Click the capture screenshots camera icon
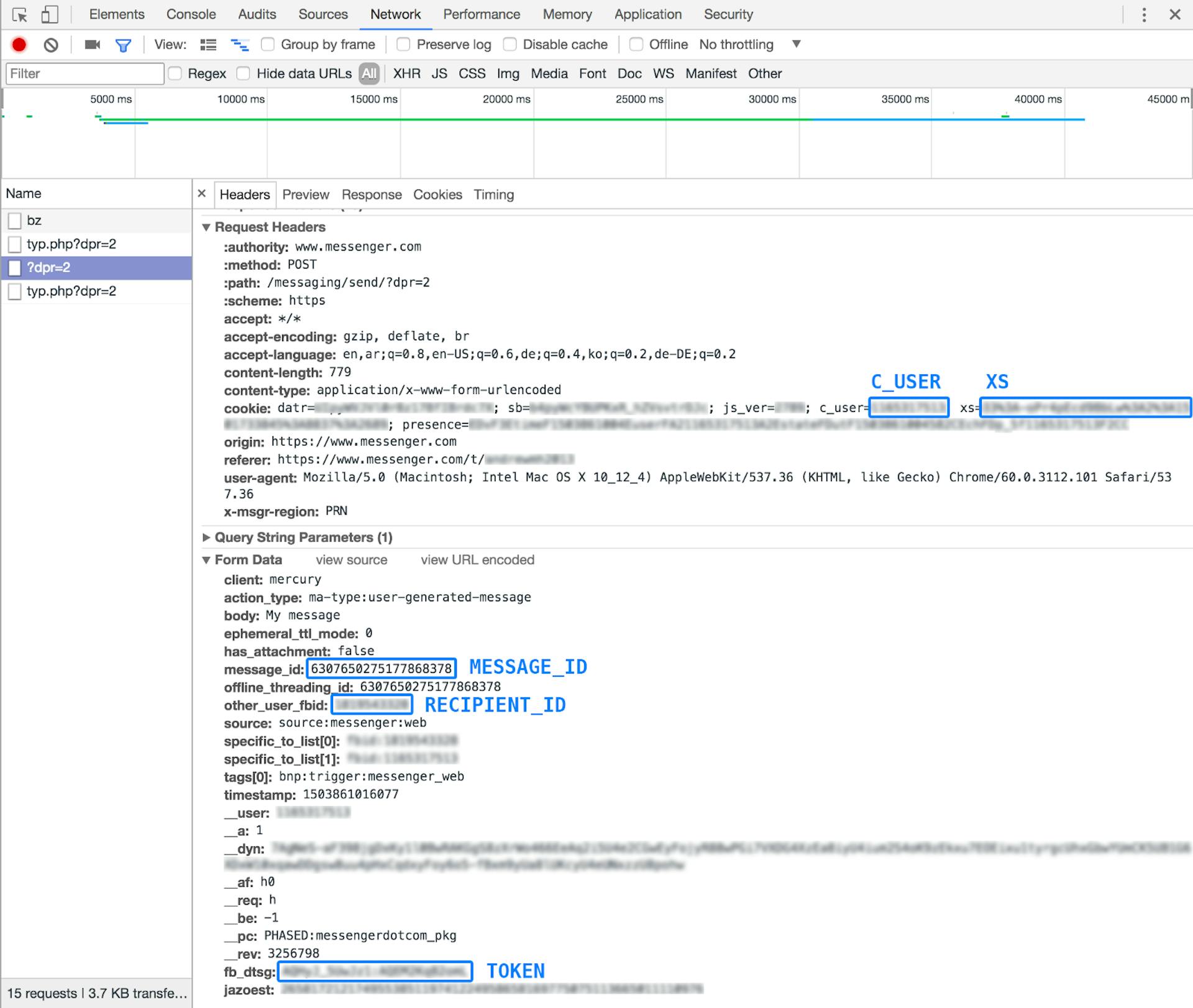The image size is (1193, 1008). (93, 45)
